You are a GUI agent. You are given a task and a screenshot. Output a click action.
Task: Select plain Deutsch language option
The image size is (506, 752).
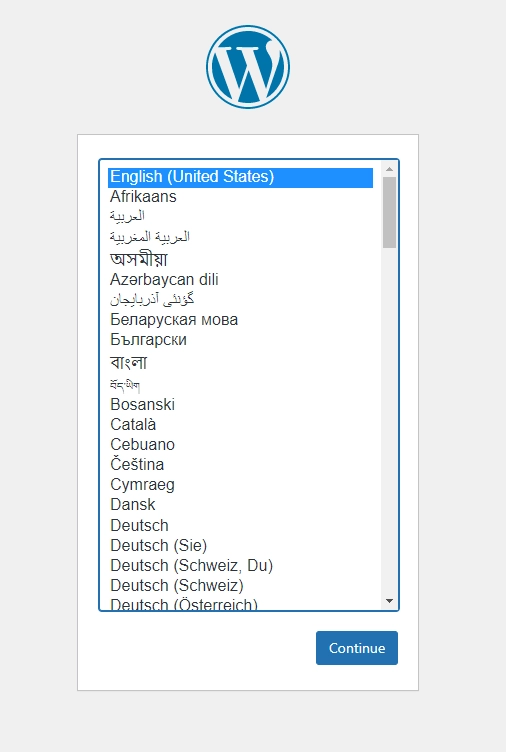(240, 526)
